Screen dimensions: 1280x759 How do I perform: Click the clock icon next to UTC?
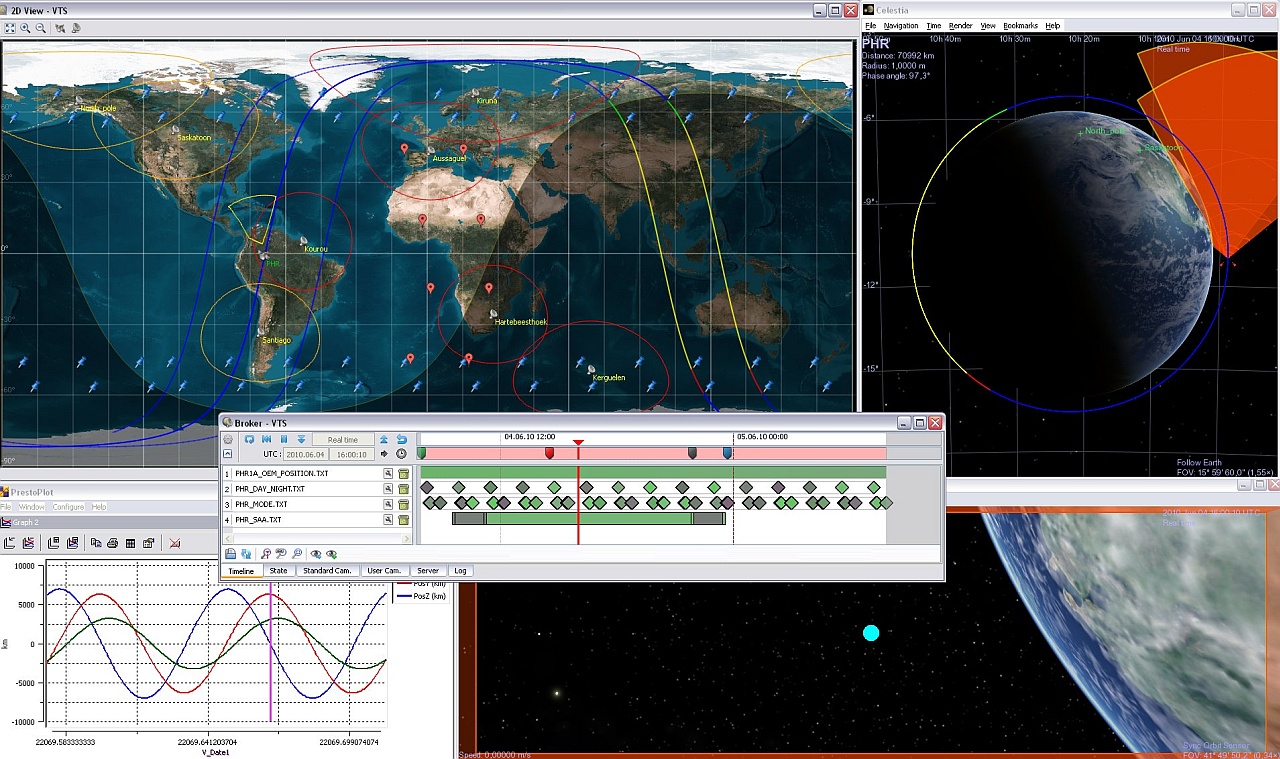tap(401, 454)
